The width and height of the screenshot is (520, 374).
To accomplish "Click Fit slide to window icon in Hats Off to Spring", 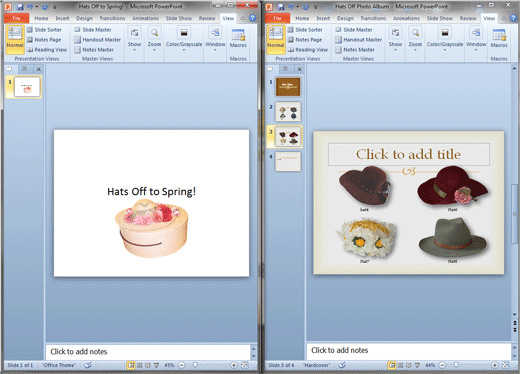I will (245, 365).
